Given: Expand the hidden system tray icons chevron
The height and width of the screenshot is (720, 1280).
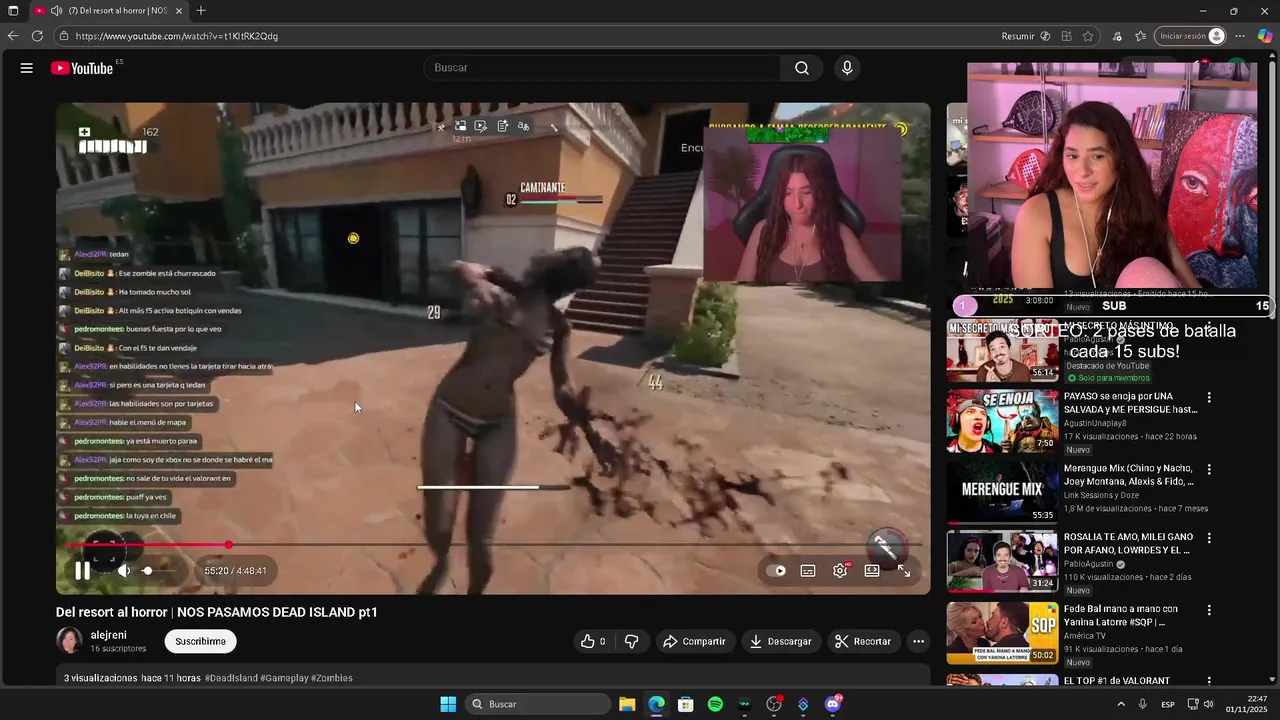Looking at the screenshot, I should (x=1121, y=704).
